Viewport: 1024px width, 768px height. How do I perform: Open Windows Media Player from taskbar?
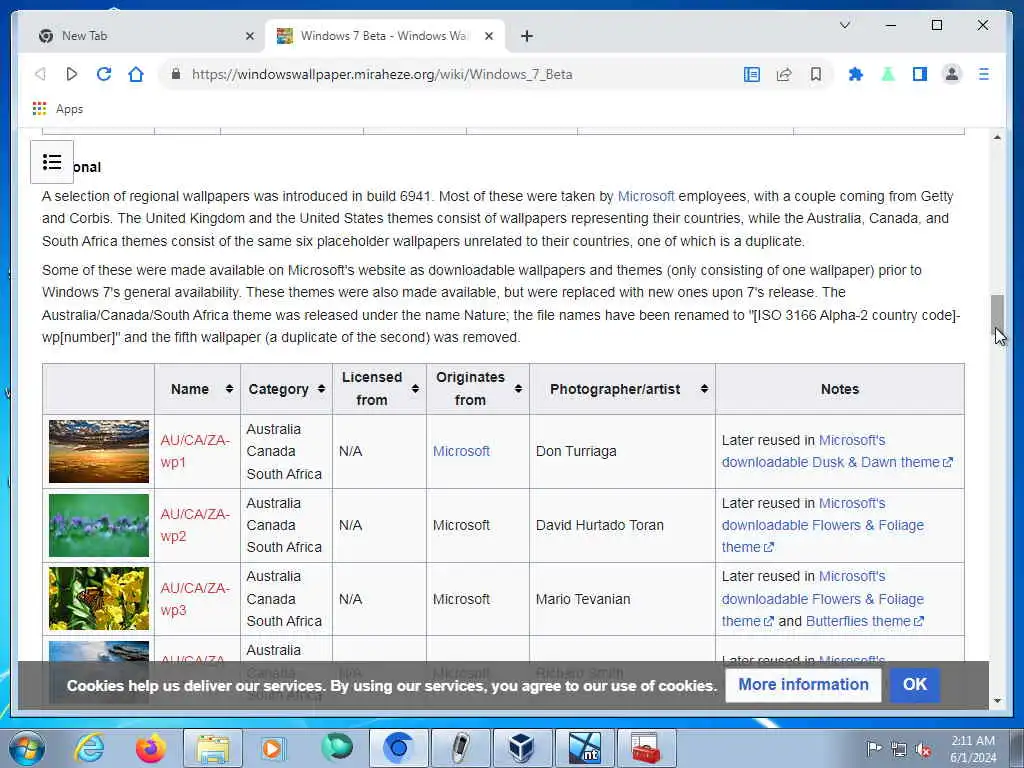273,748
